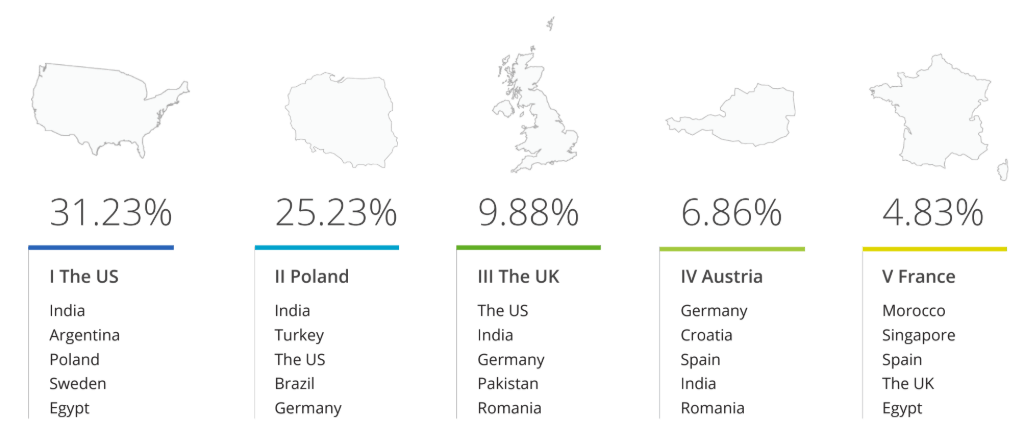This screenshot has width=1035, height=440.
Task: Open the 'II Poland' heading
Action: (312, 277)
